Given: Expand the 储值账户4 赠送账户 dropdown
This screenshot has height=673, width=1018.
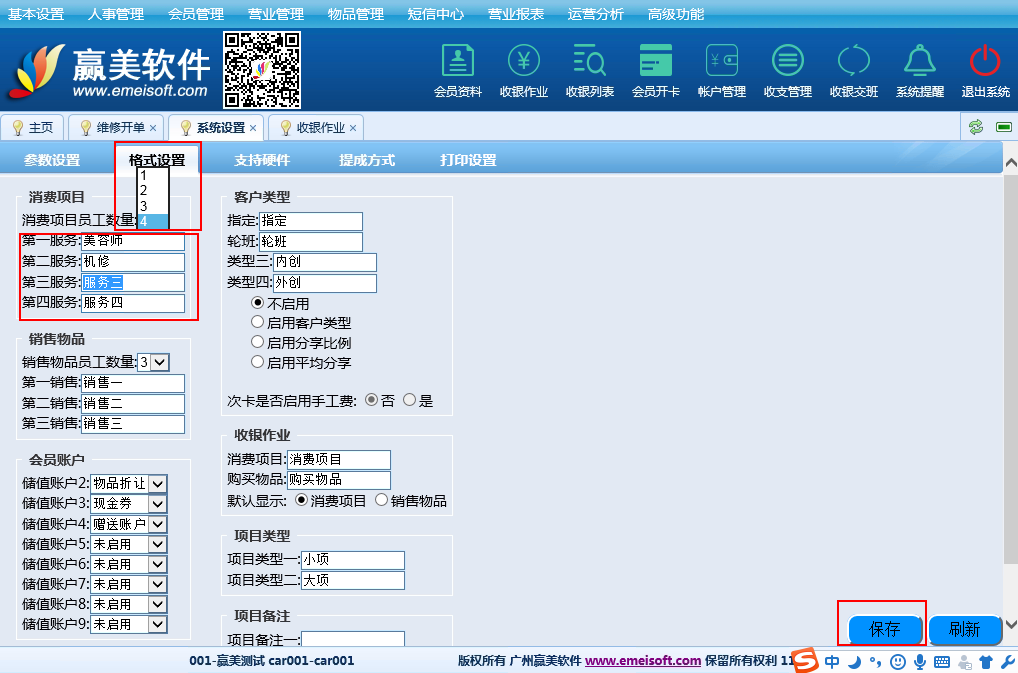Looking at the screenshot, I should click(157, 524).
